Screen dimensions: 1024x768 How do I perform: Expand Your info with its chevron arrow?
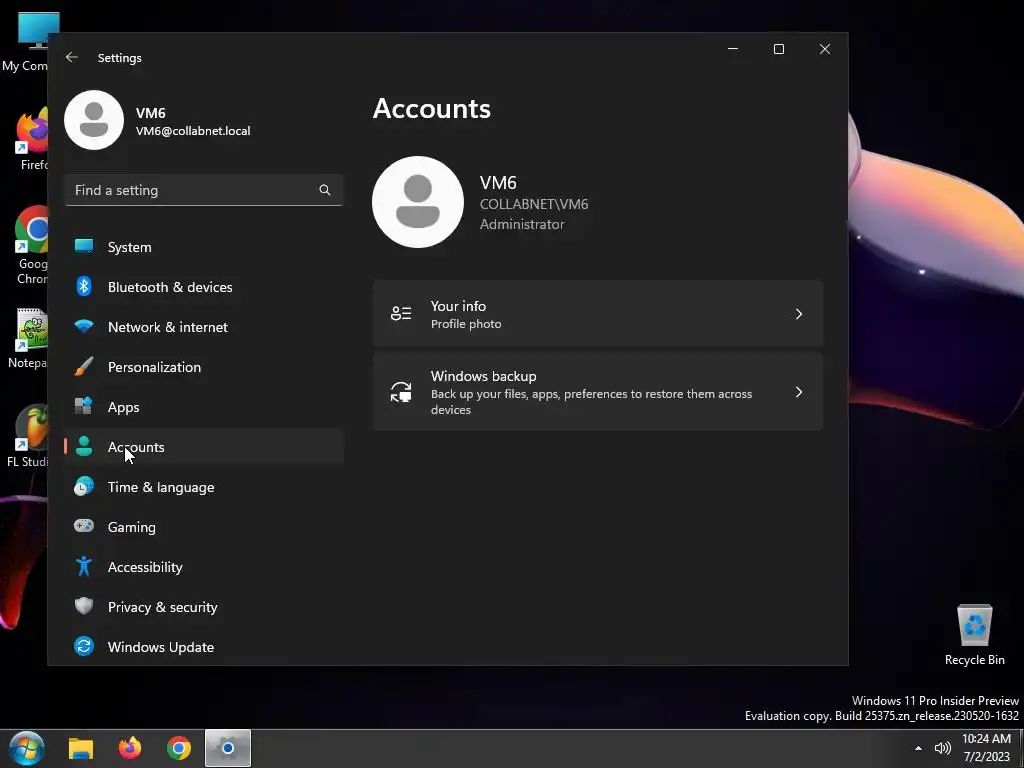(x=799, y=314)
